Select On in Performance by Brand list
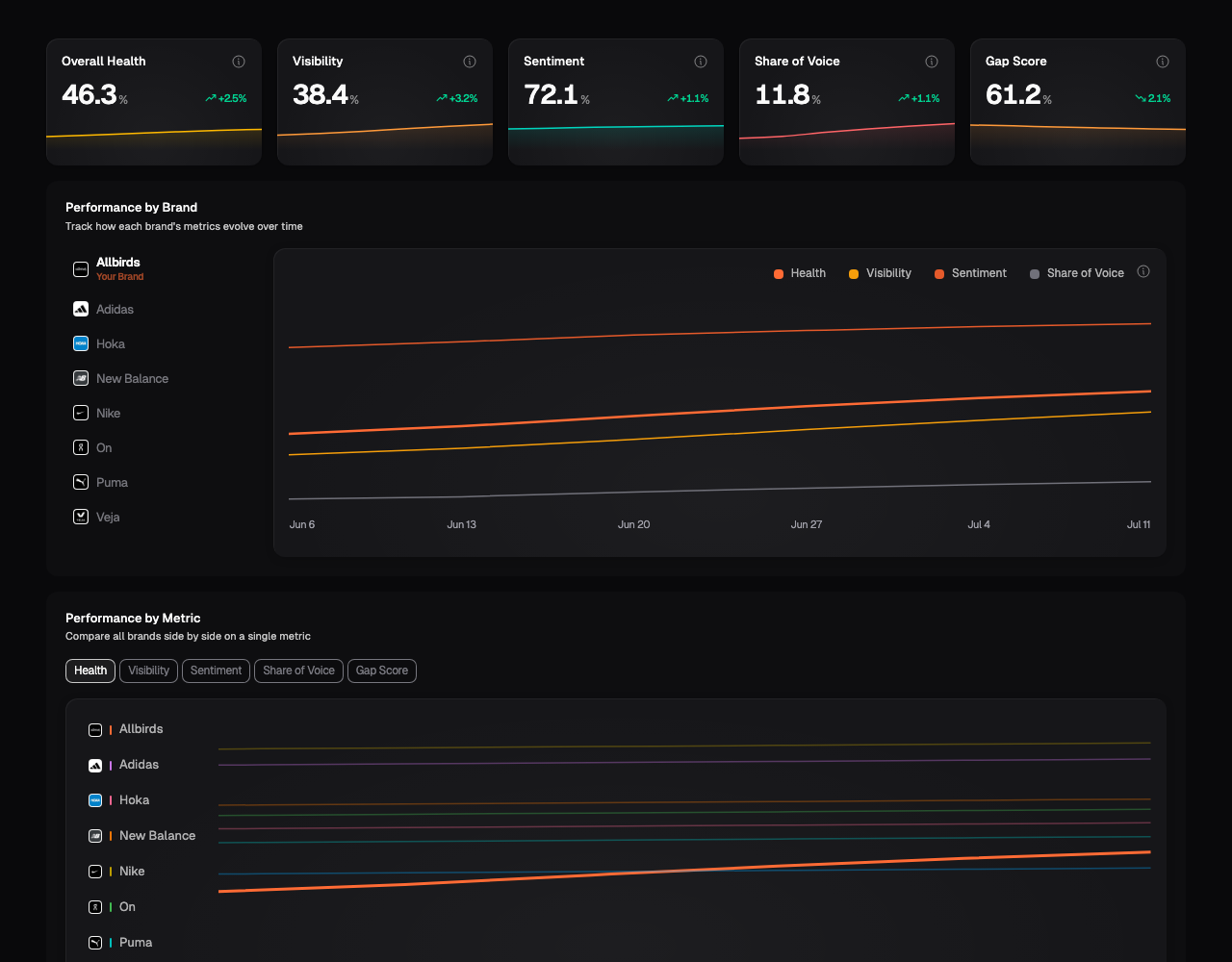This screenshot has height=962, width=1232. click(164, 447)
